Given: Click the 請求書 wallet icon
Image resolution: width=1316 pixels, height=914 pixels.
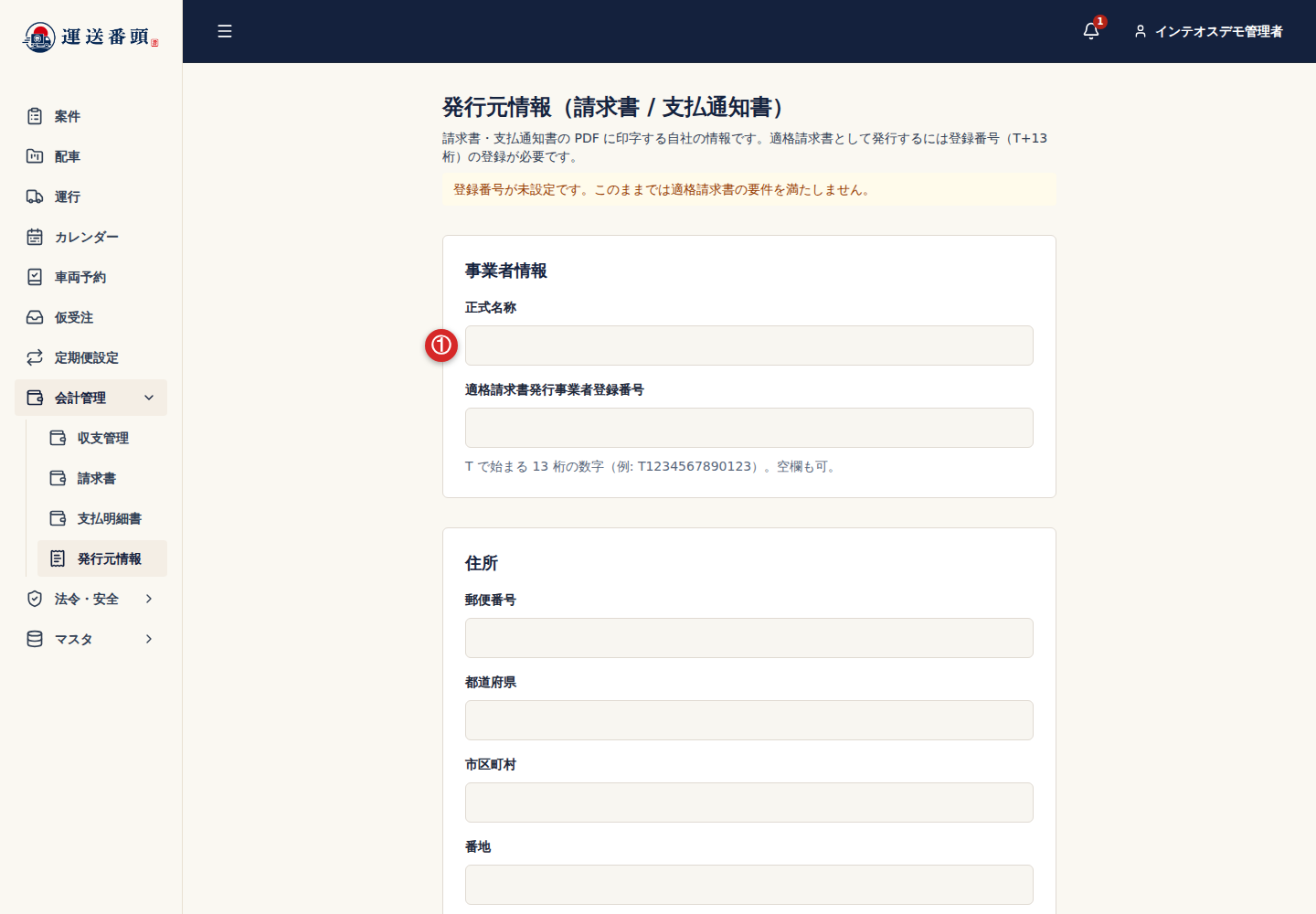Looking at the screenshot, I should 58,478.
